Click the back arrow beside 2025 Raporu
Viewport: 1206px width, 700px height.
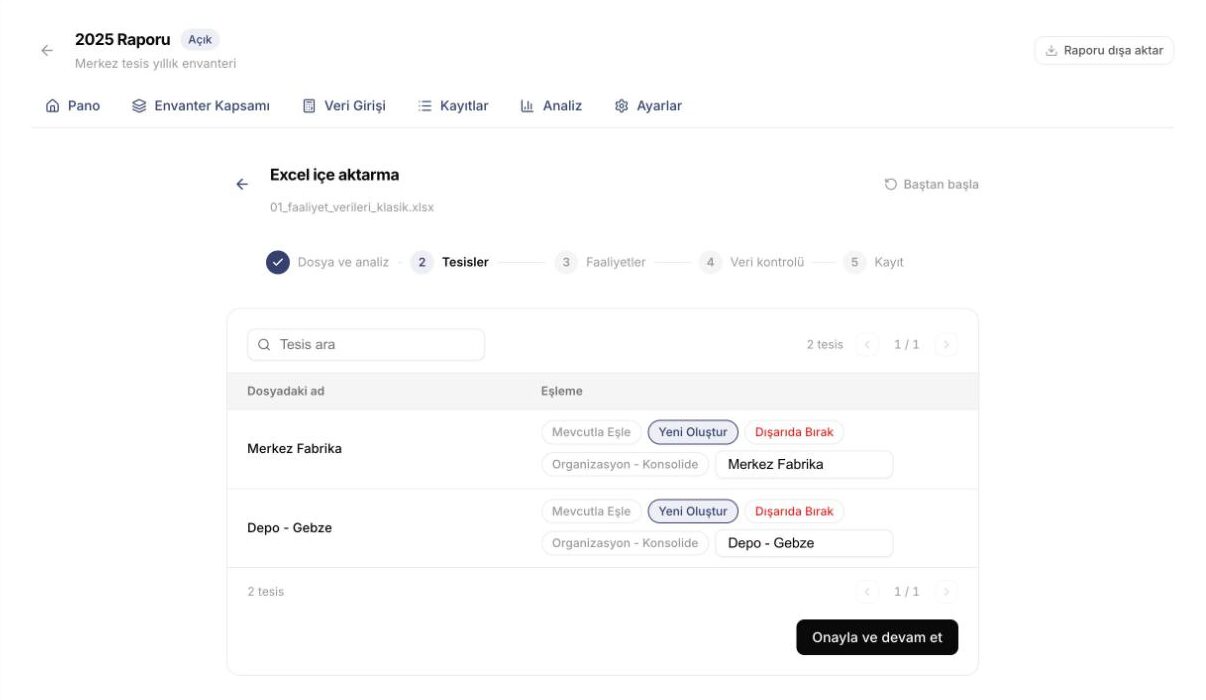tap(47, 50)
